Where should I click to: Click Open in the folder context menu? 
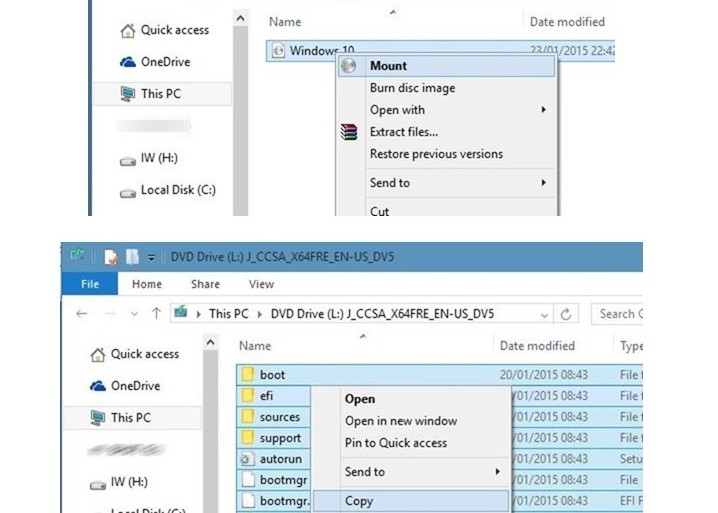[x=360, y=399]
